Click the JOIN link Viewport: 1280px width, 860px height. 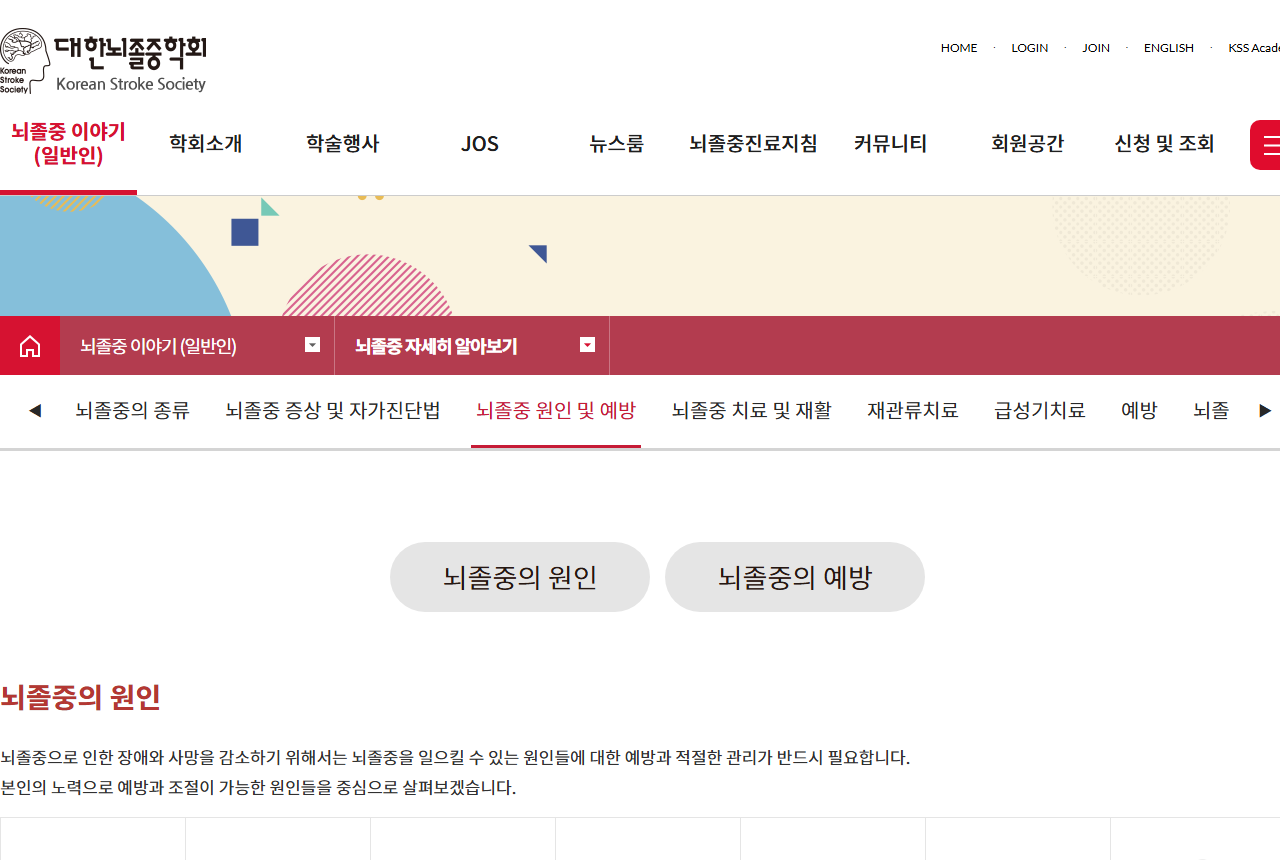click(1096, 48)
